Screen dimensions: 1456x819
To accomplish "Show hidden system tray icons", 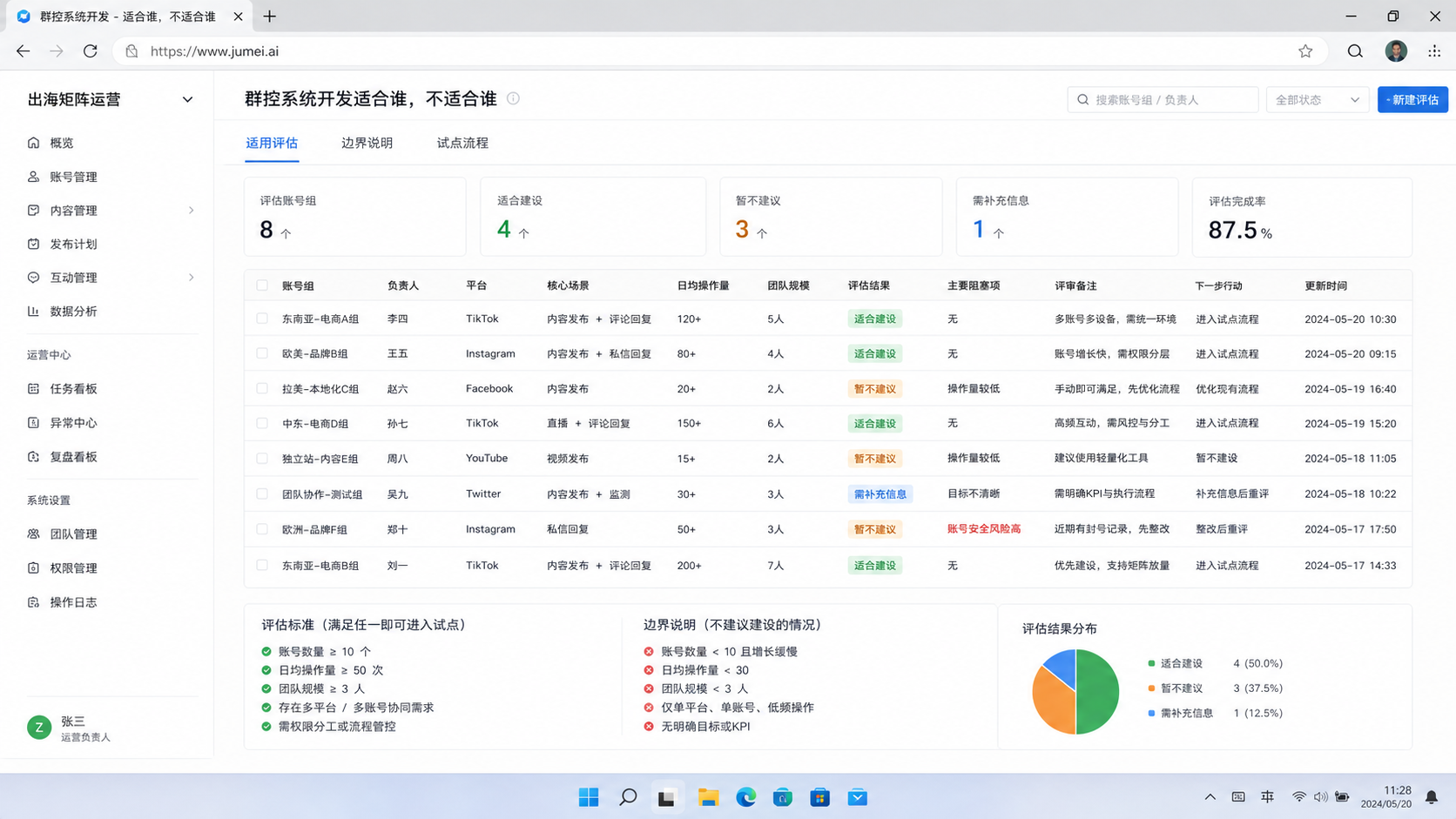I will click(1210, 797).
